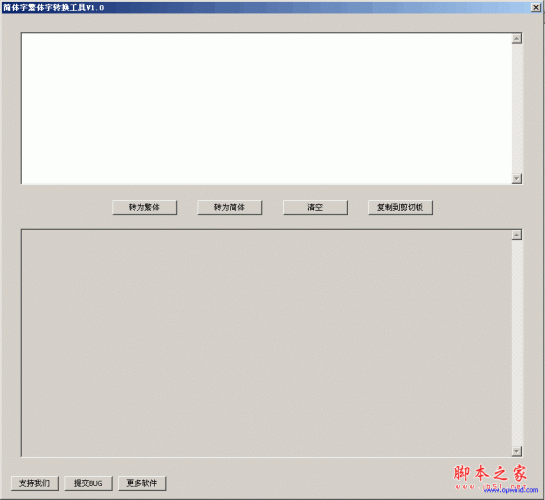This screenshot has width=545, height=500.
Task: Click inside the gray output text area
Action: (267, 343)
